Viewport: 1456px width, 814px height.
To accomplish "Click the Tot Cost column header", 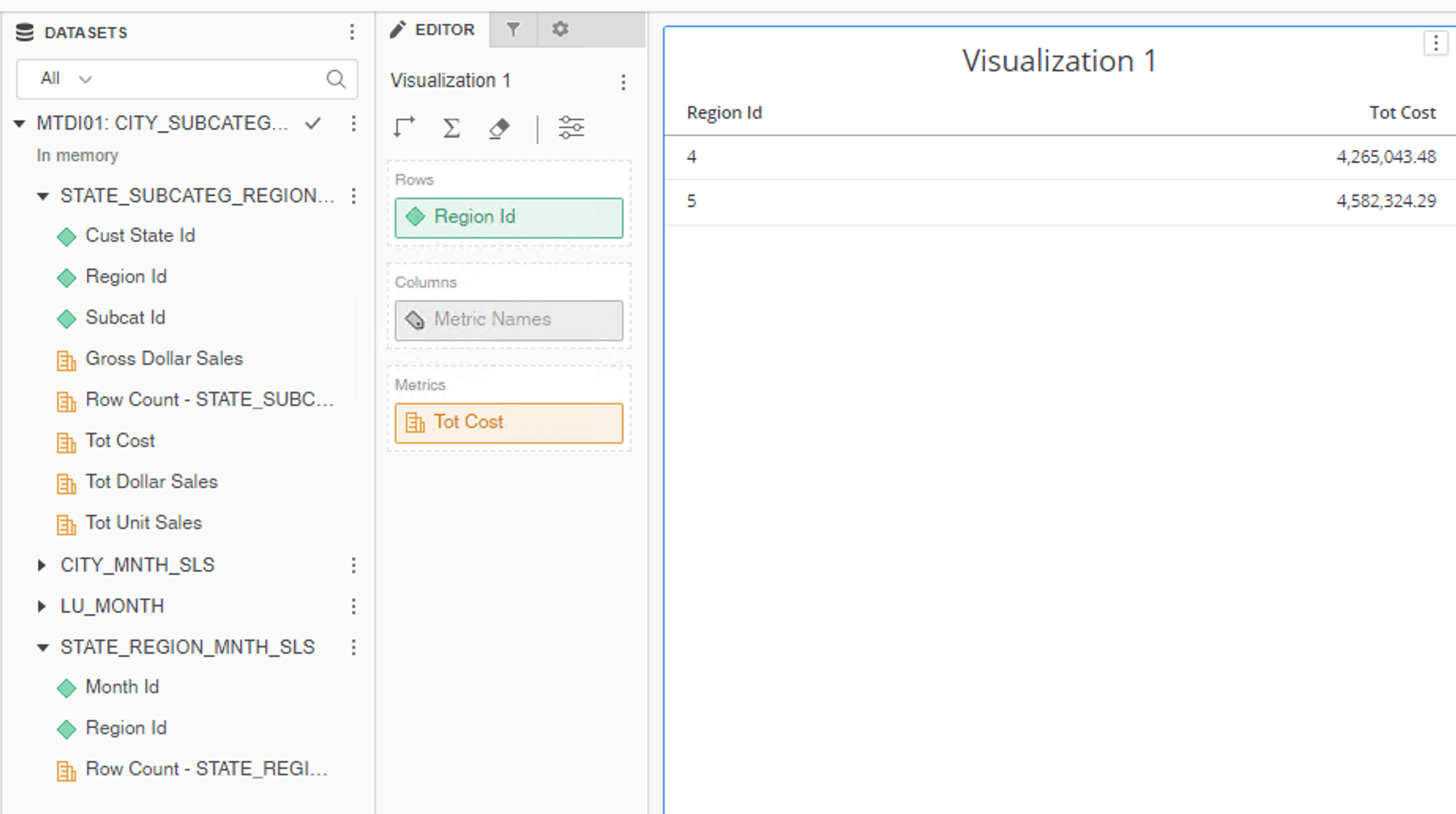I will tap(1402, 113).
